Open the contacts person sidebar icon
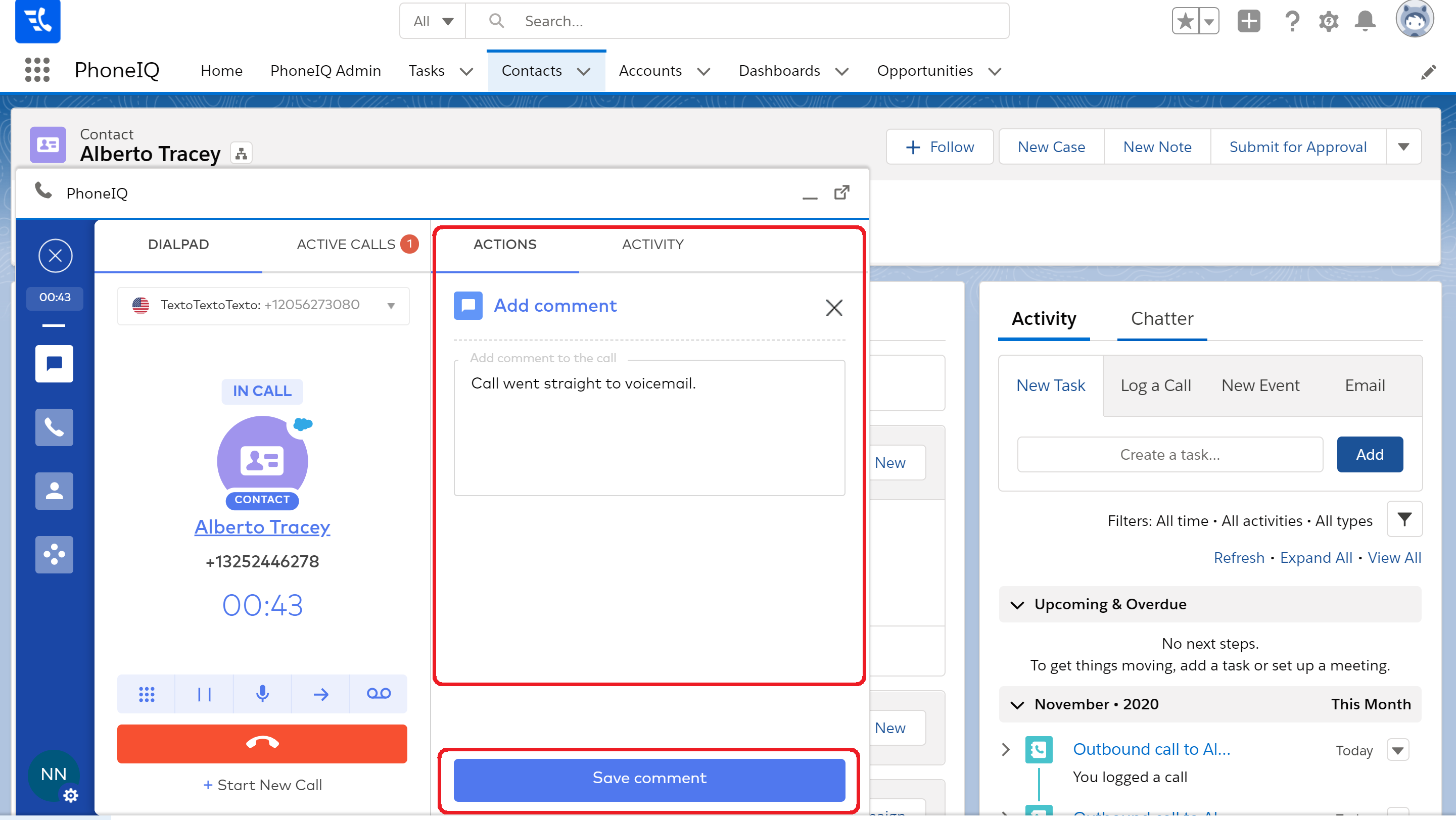 point(54,491)
